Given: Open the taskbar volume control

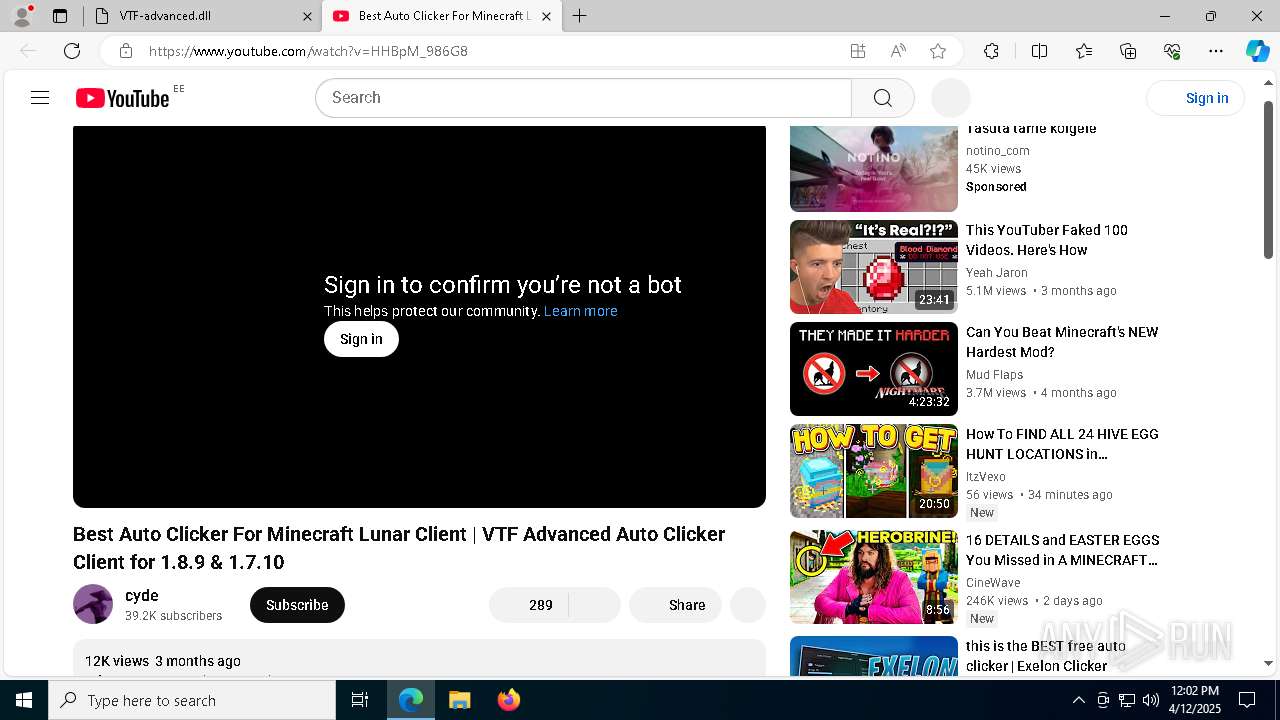Looking at the screenshot, I should pos(1150,700).
